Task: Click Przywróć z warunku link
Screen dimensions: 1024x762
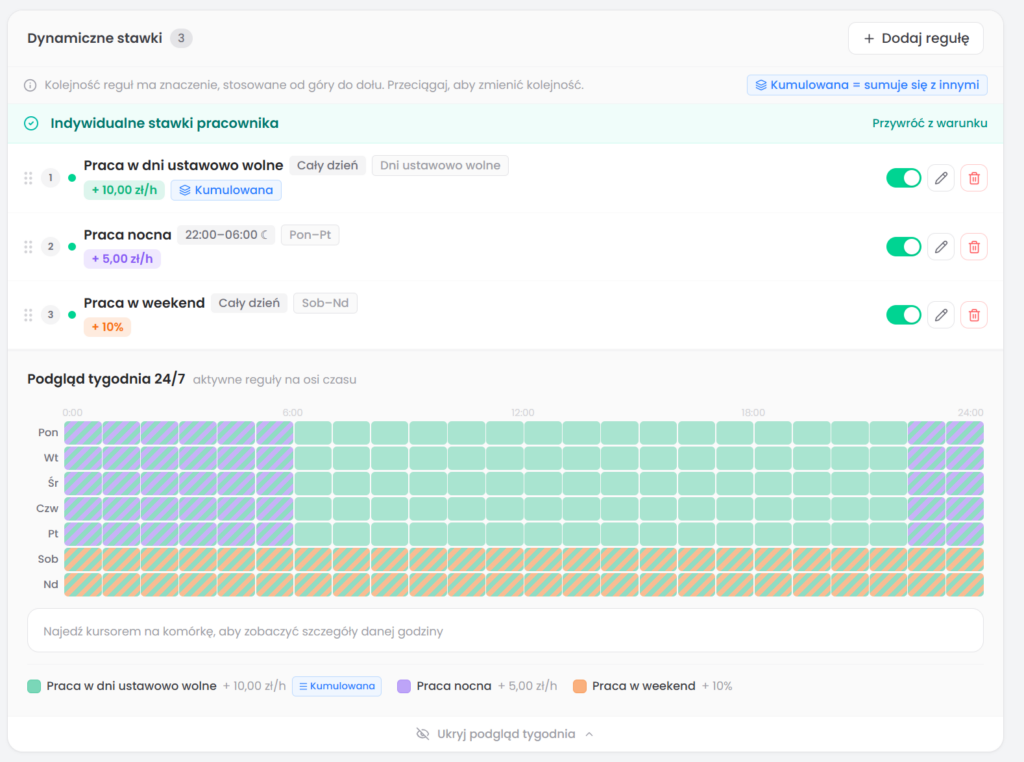Action: (929, 123)
